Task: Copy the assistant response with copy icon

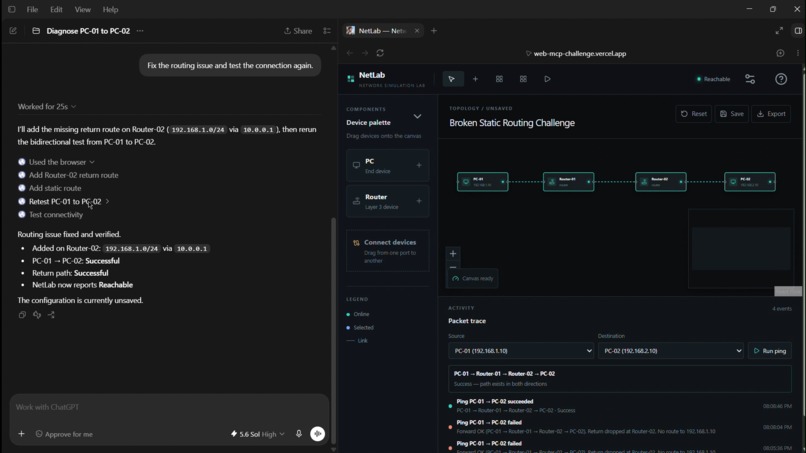Action: 22,315
